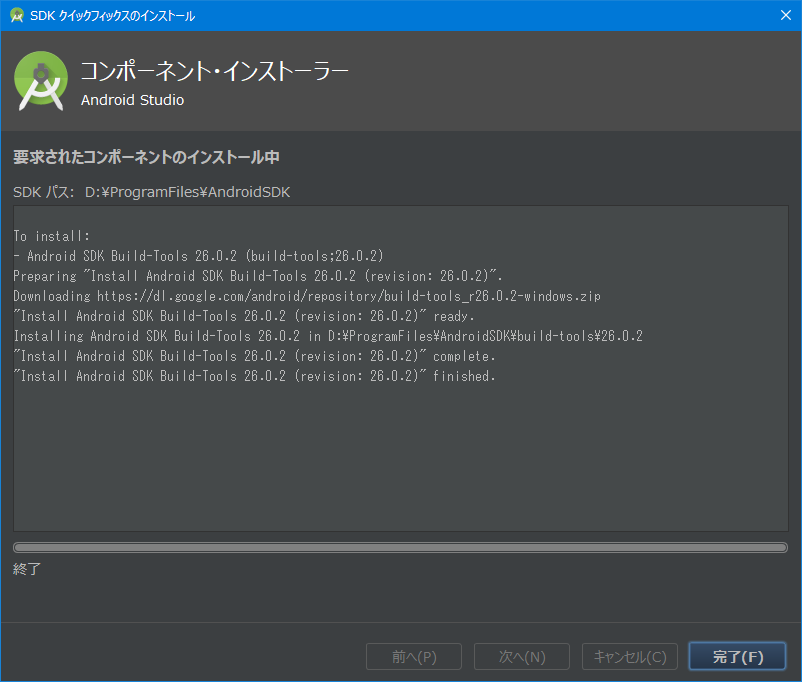
Task: Click the キャンセル(C) cancel button
Action: [x=630, y=656]
